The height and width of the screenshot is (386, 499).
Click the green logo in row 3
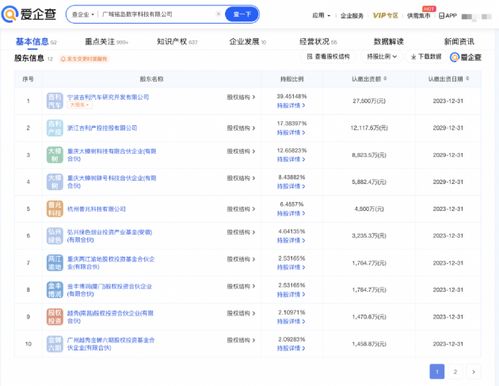click(x=55, y=155)
